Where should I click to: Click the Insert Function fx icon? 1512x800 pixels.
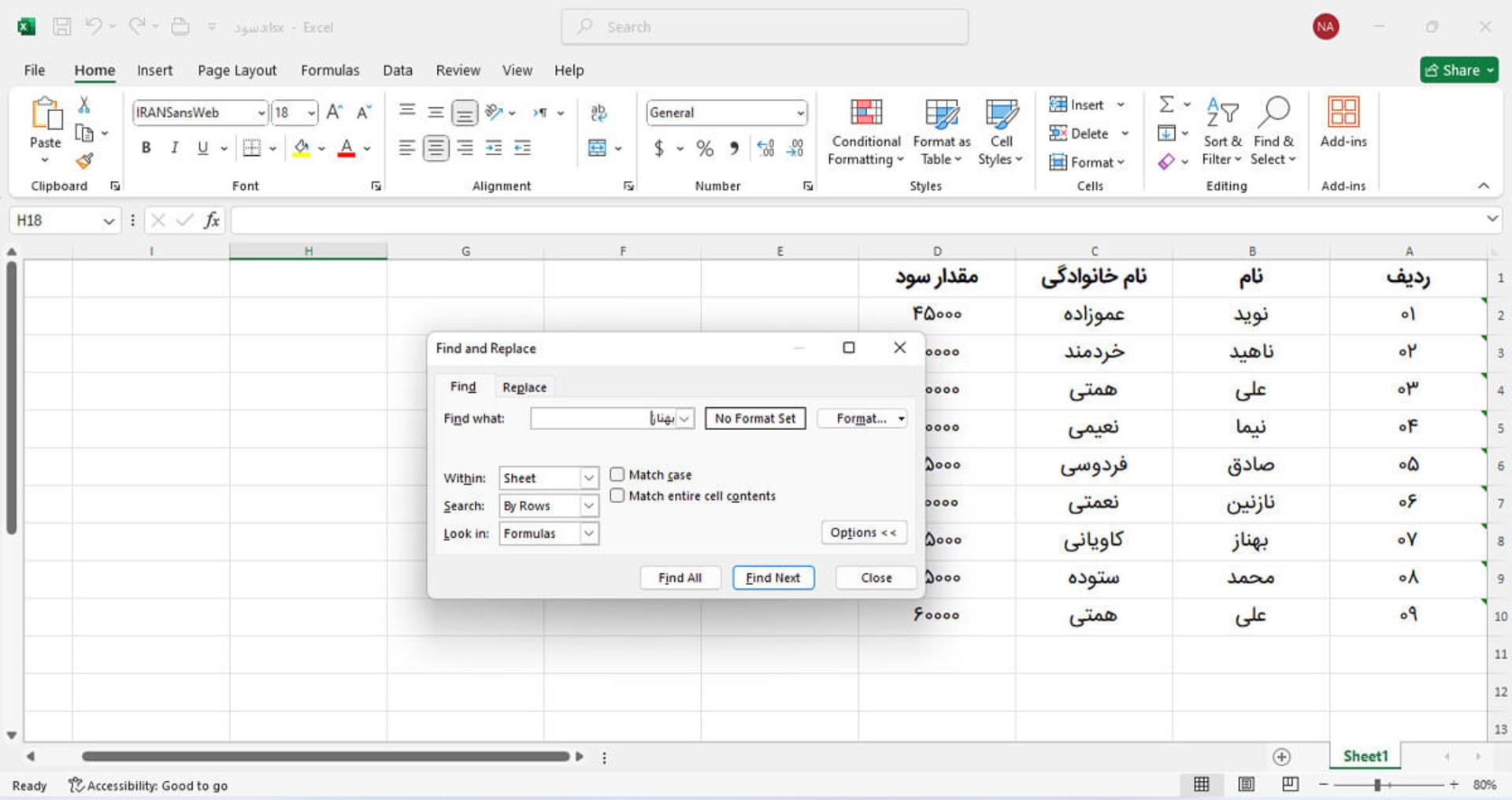click(x=211, y=220)
